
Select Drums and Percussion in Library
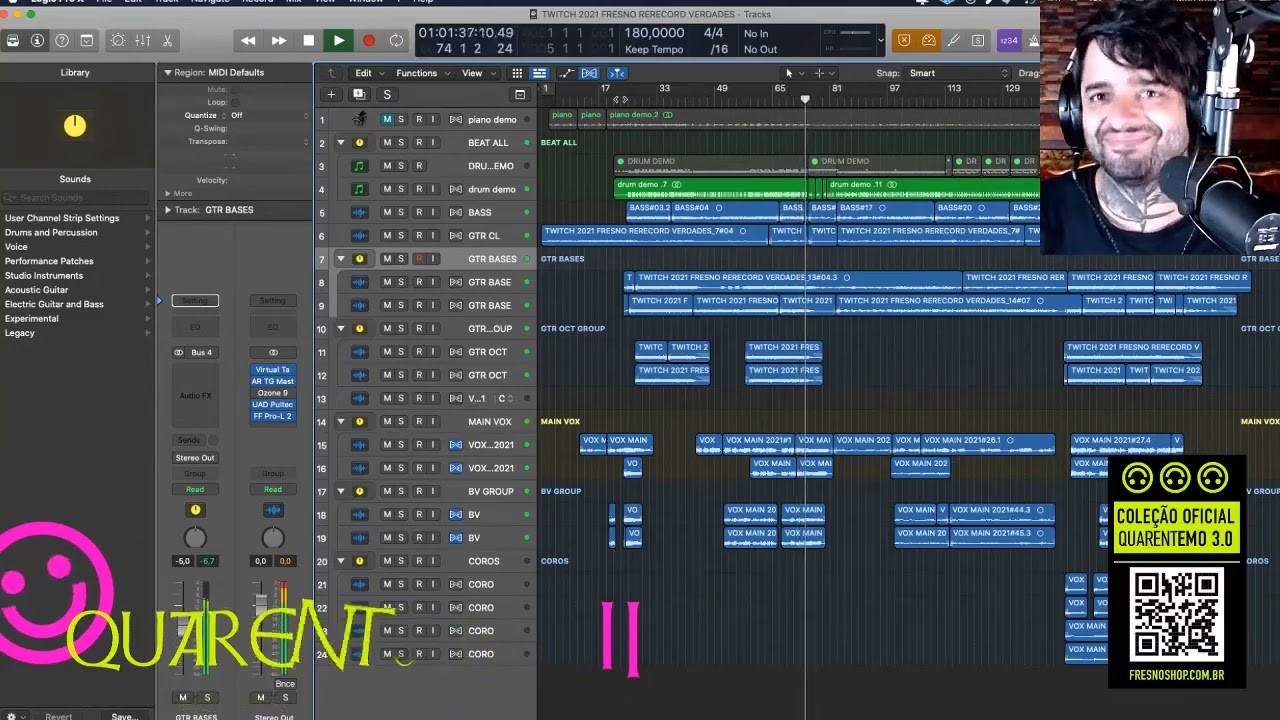coord(51,233)
